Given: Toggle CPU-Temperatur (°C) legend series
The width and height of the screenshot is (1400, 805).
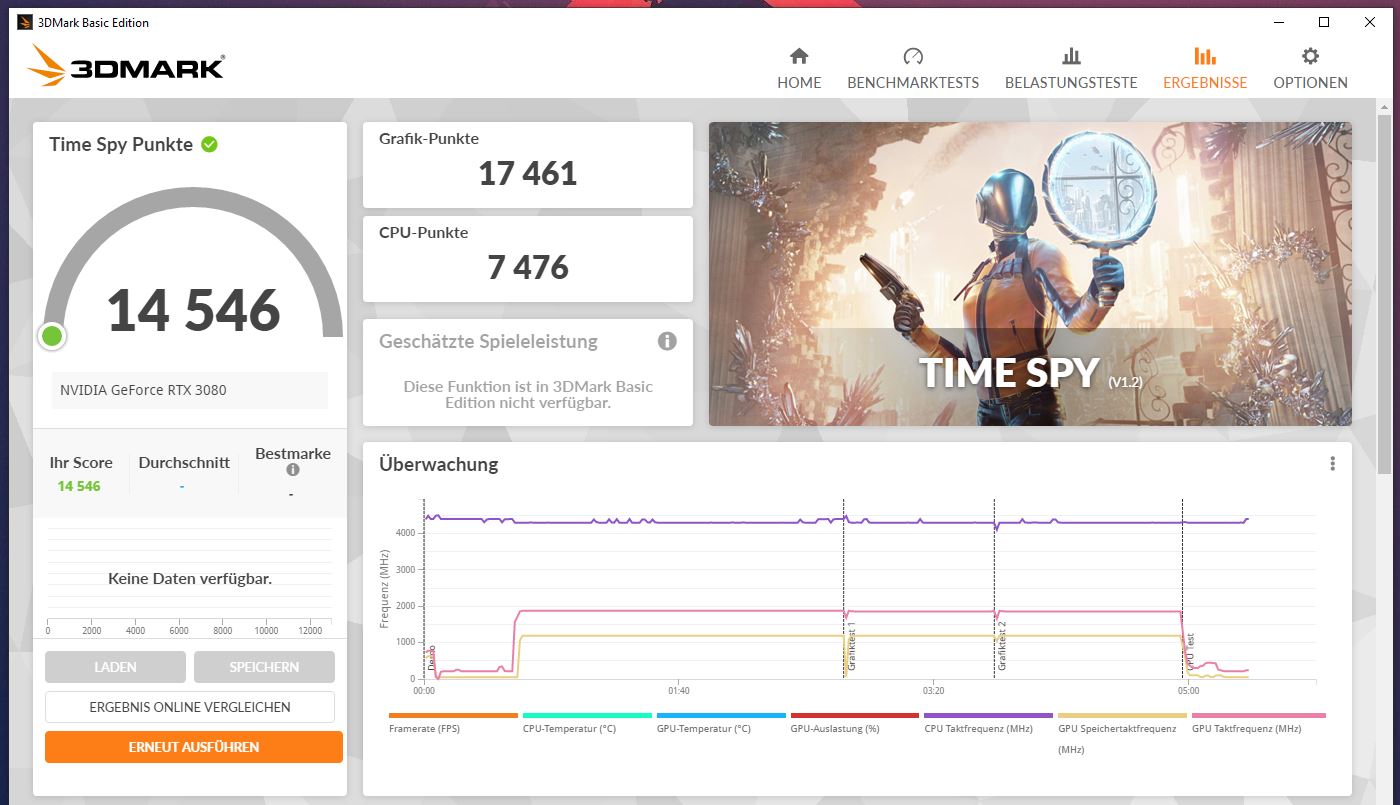Looking at the screenshot, I should [x=587, y=725].
